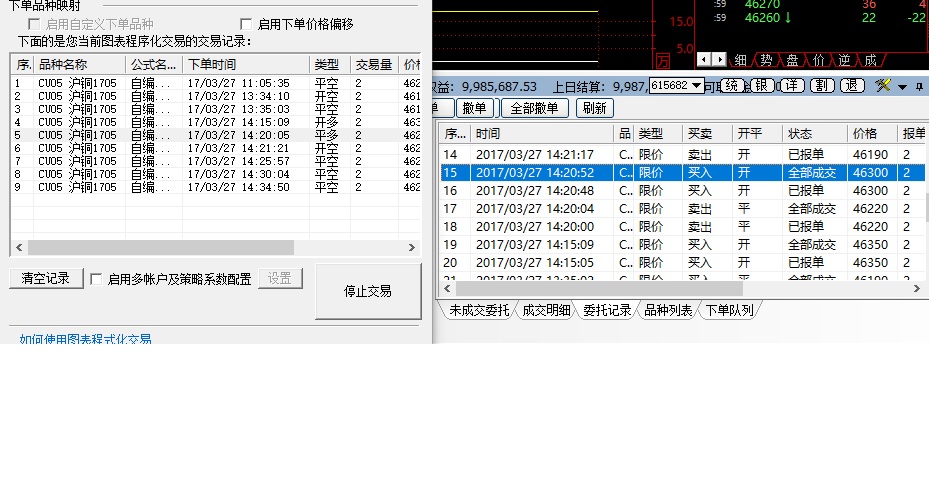Click the 万 unit marker on chart
This screenshot has width=929, height=480.
point(662,60)
